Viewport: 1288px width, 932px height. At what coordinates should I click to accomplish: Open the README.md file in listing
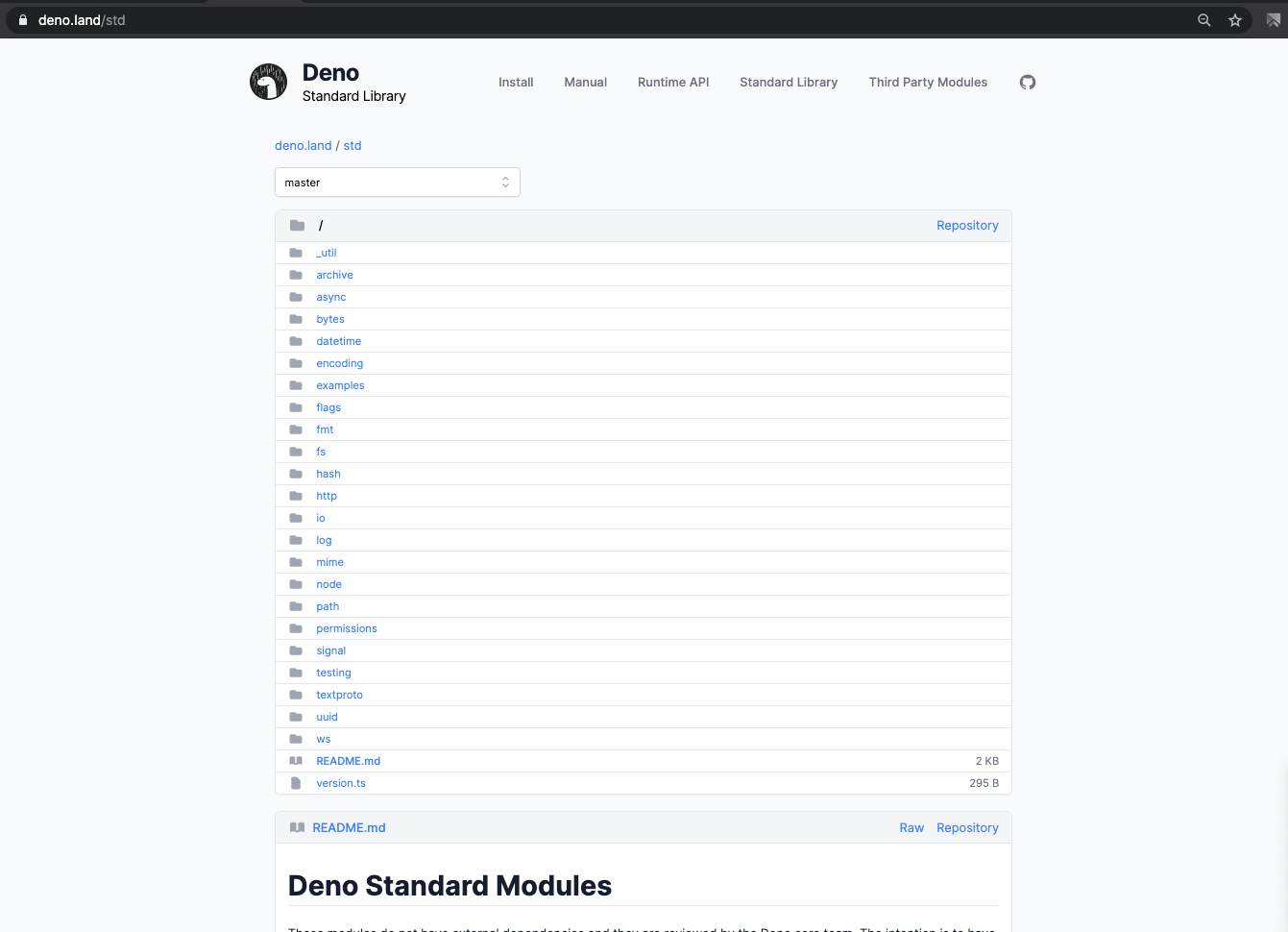point(349,761)
